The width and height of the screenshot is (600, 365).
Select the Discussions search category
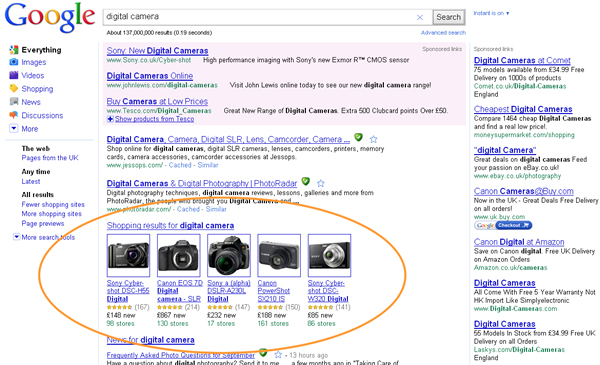tap(42, 116)
